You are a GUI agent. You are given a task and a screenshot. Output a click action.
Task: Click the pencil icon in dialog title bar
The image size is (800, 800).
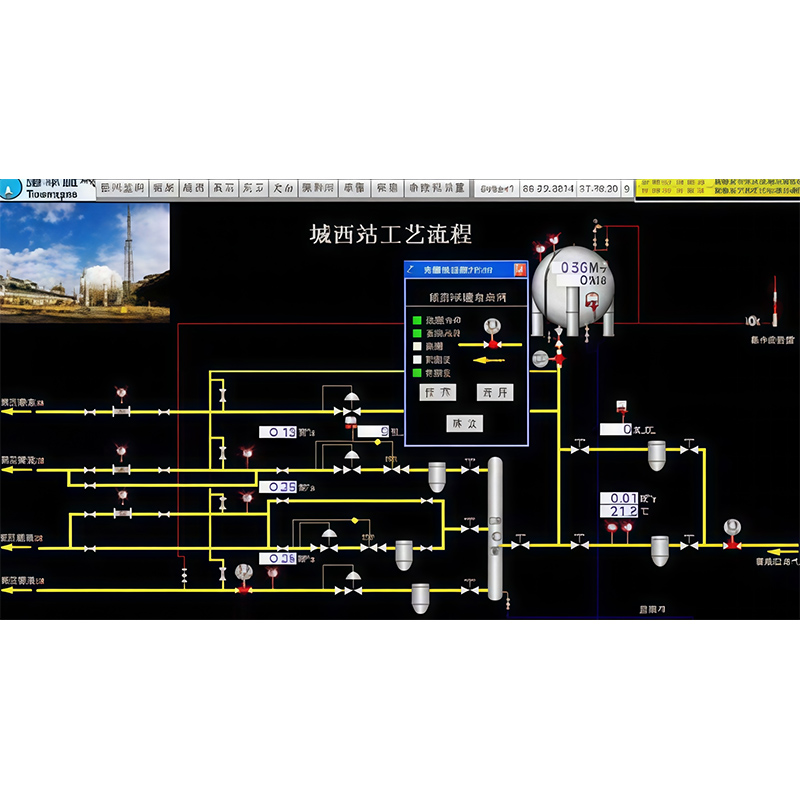click(410, 269)
